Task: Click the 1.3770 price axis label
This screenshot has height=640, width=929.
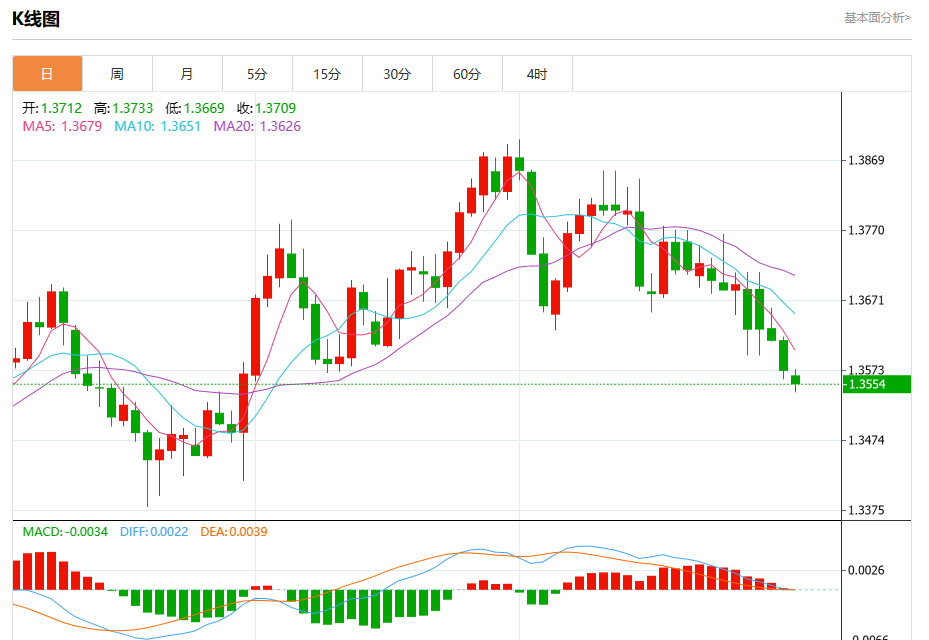Action: coord(866,230)
